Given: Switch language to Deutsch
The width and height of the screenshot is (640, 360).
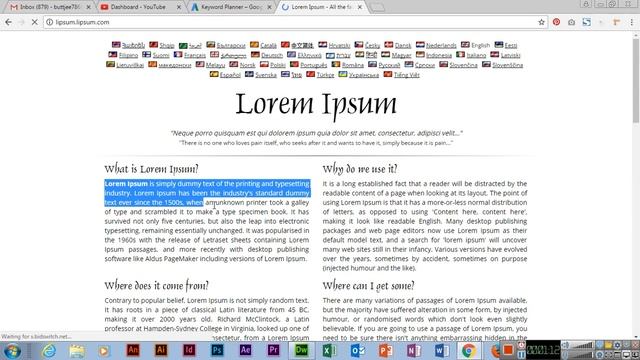Looking at the screenshot, I should pos(271,55).
